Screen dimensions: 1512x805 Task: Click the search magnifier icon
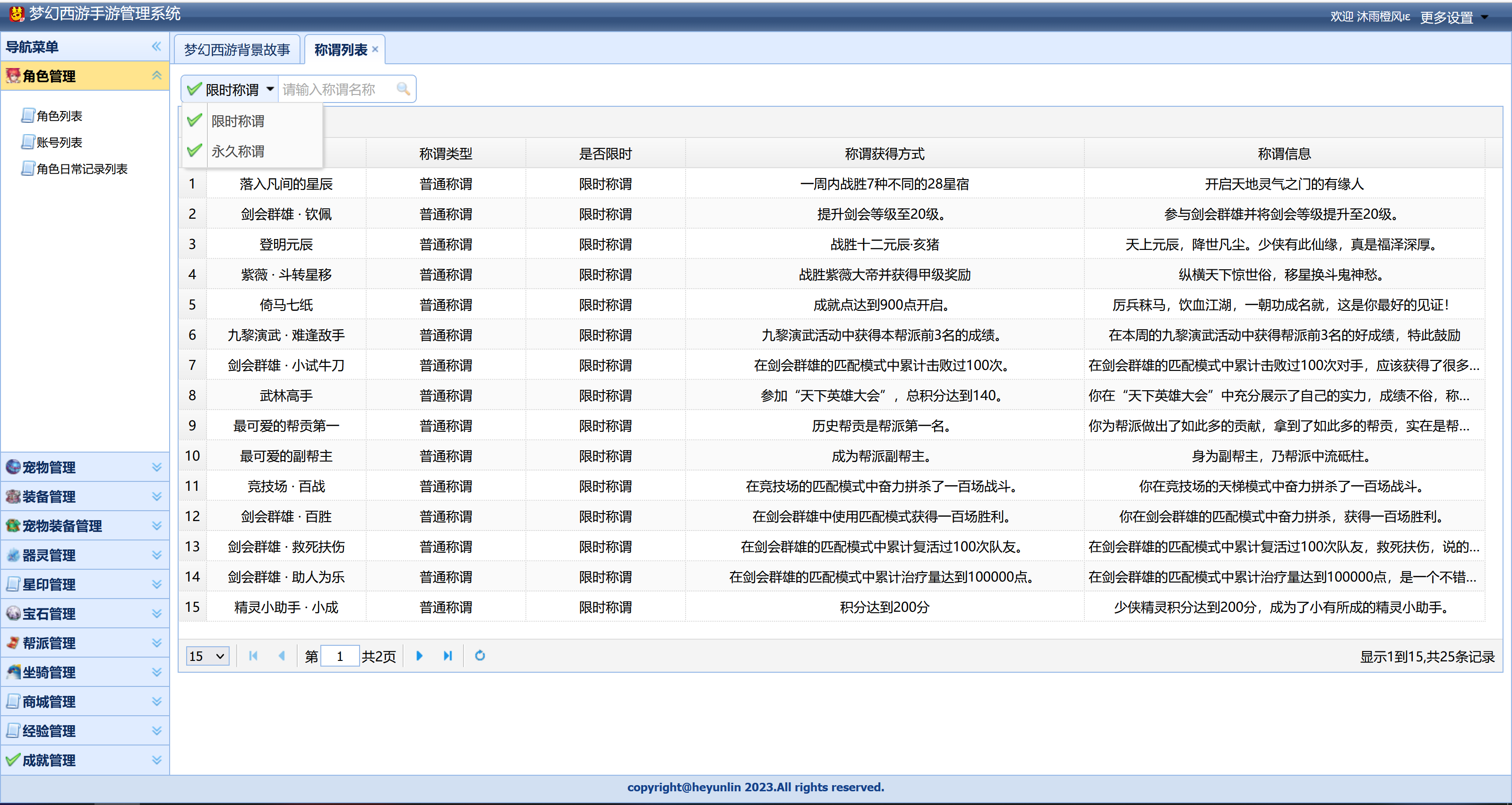(x=403, y=89)
